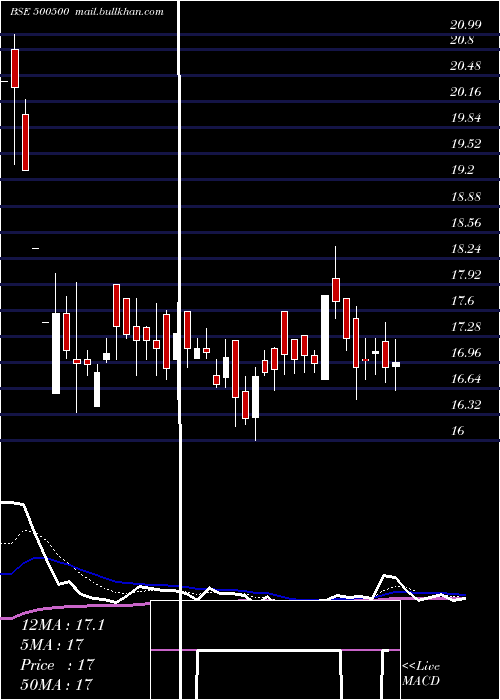Click the 12MA : 17.1 readout
Screen dimensions: 500x700
(63, 625)
